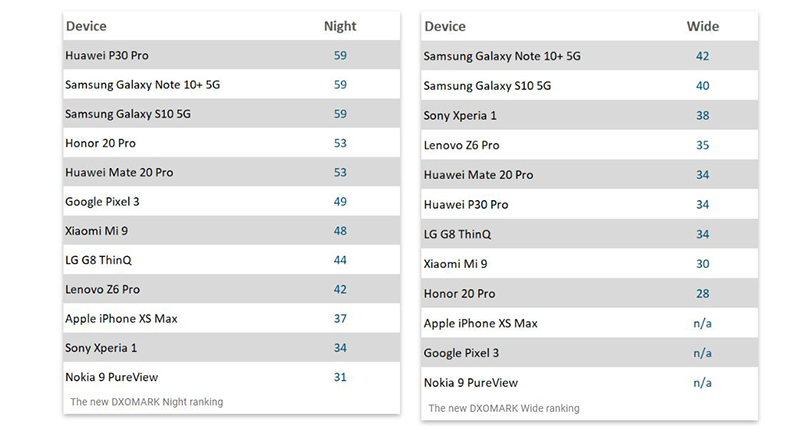Click the Wide column header

[703, 26]
